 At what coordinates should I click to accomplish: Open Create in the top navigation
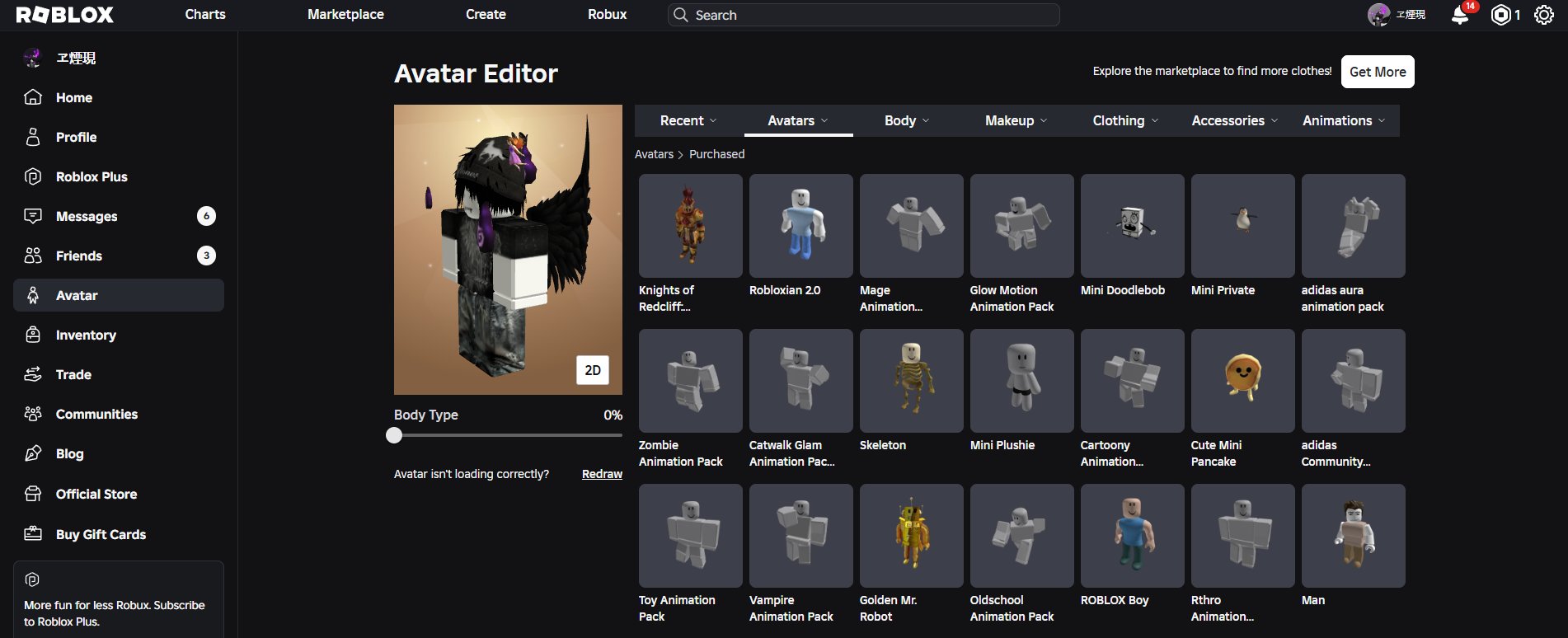486,15
